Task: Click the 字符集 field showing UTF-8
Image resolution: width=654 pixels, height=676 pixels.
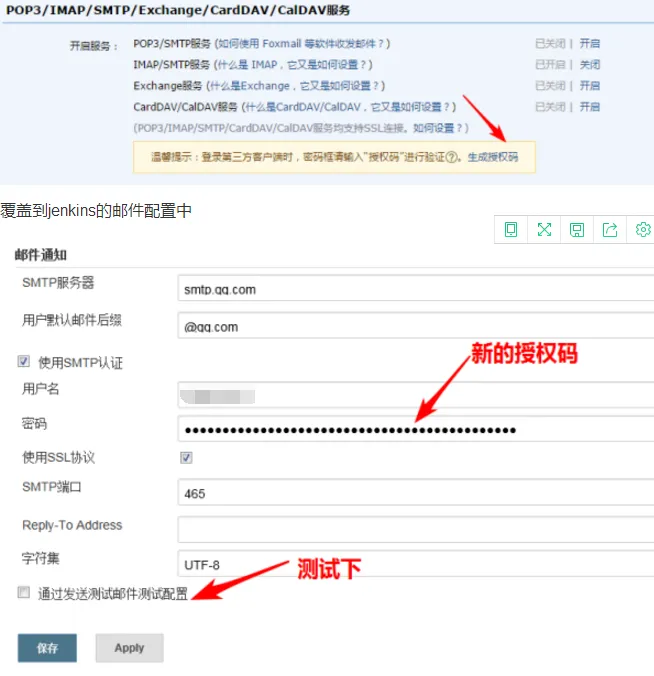Action: click(x=416, y=563)
